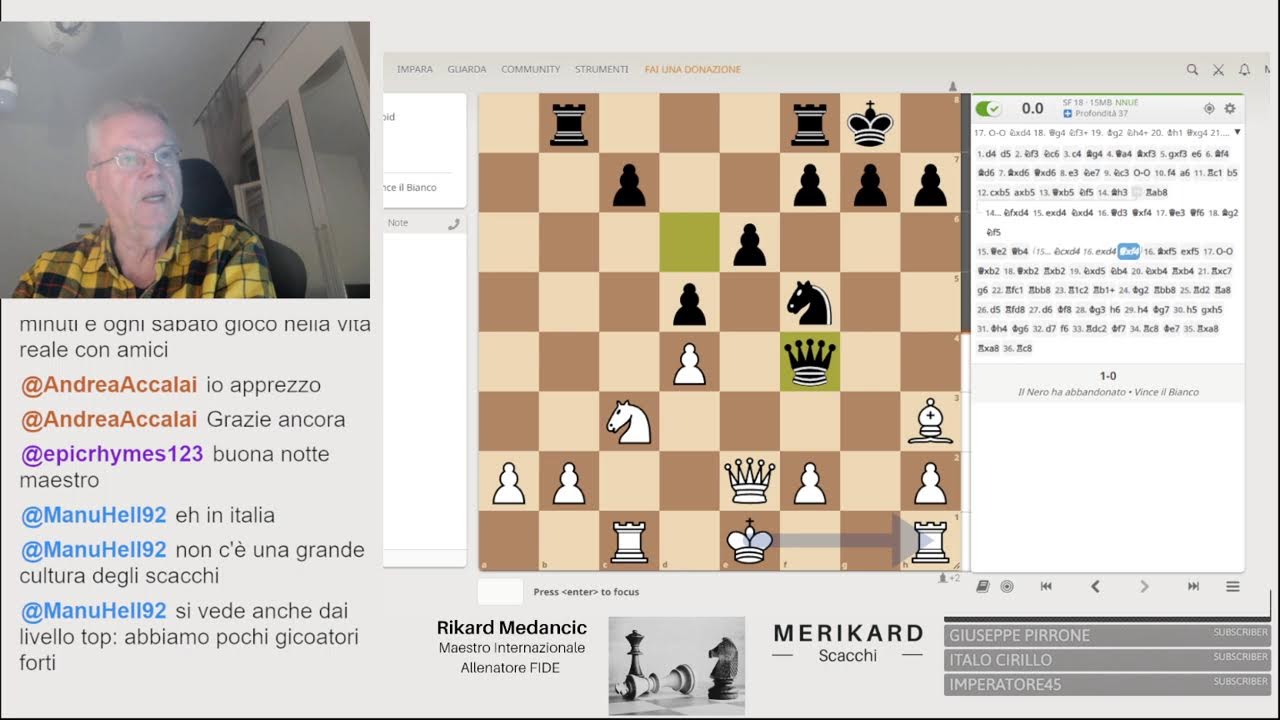Select the black rook on b8
The width and height of the screenshot is (1280, 720).
(x=569, y=123)
